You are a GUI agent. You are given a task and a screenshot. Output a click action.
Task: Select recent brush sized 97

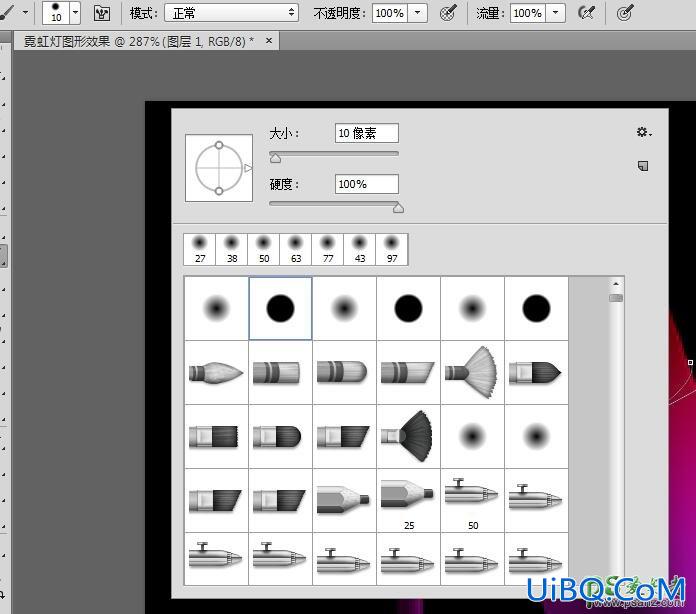(x=392, y=250)
